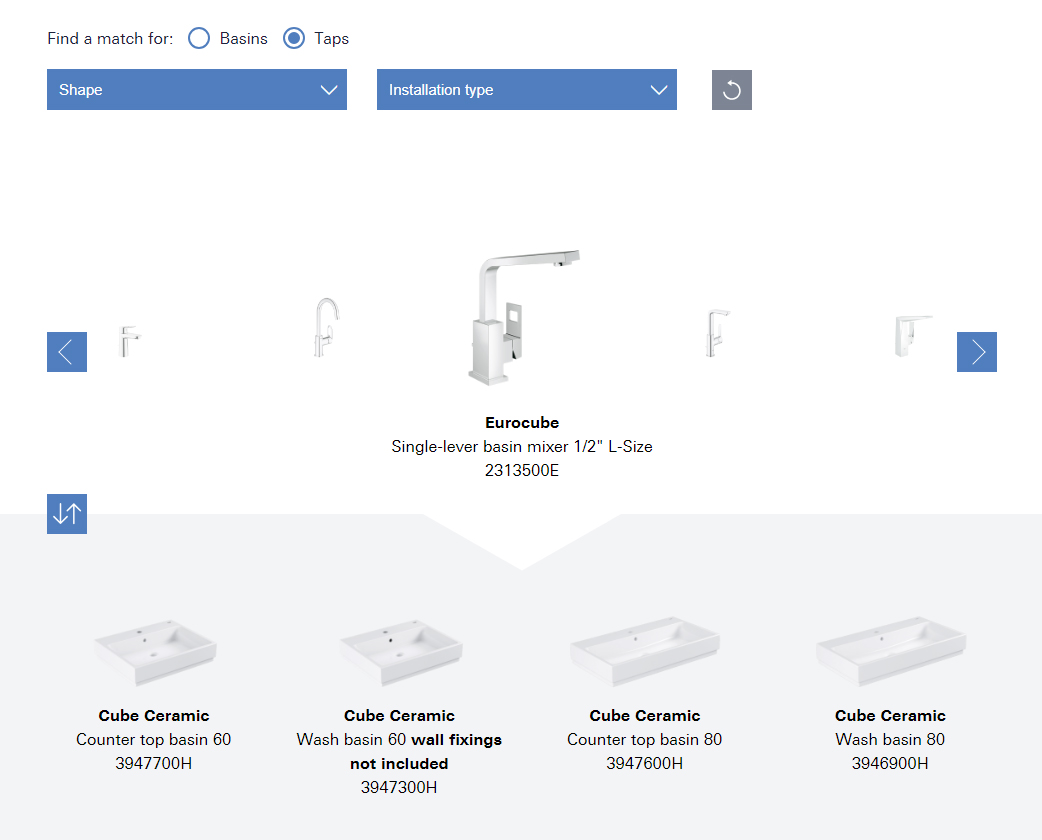
Task: Click the 'Find a match for:' label
Action: pos(110,39)
